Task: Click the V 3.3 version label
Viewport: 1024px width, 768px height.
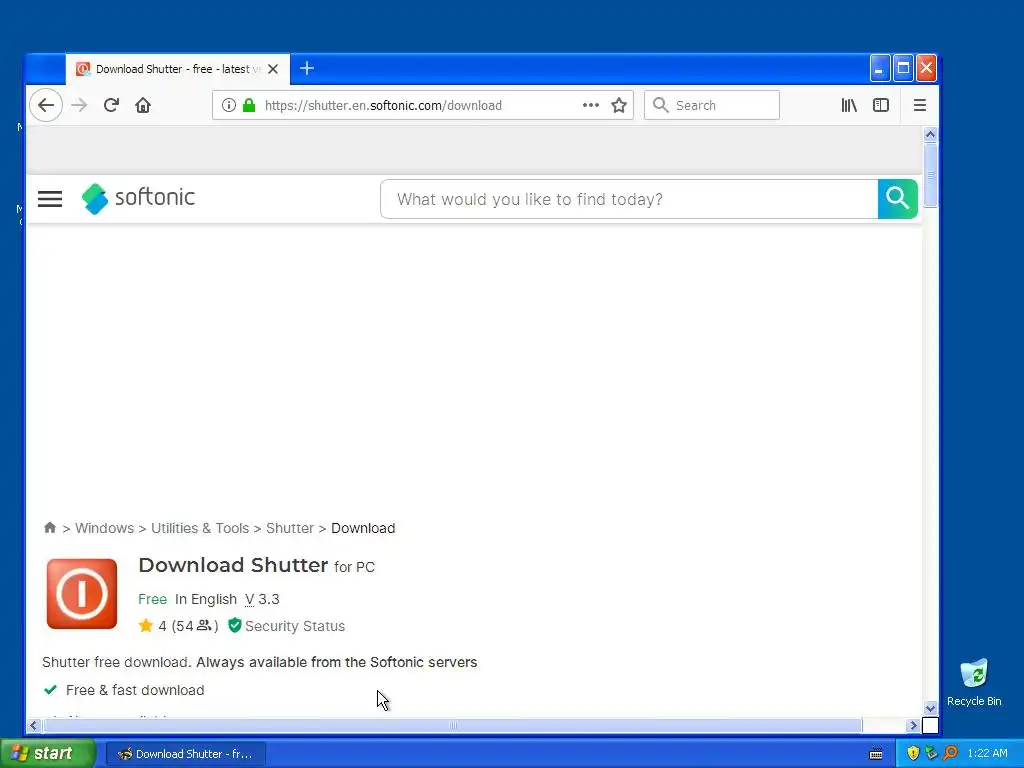Action: 262,599
